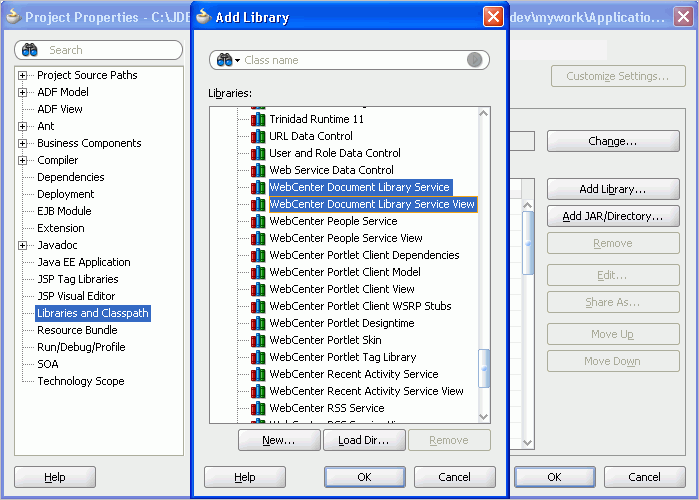Click the User and Role Data Control icon

tap(258, 153)
